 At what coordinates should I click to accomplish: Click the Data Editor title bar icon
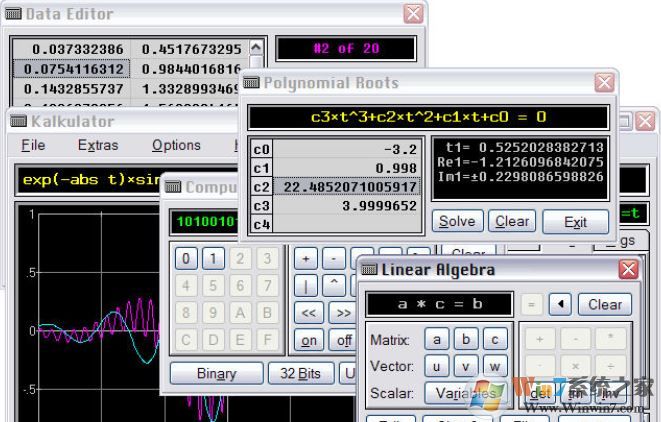pyautogui.click(x=13, y=14)
